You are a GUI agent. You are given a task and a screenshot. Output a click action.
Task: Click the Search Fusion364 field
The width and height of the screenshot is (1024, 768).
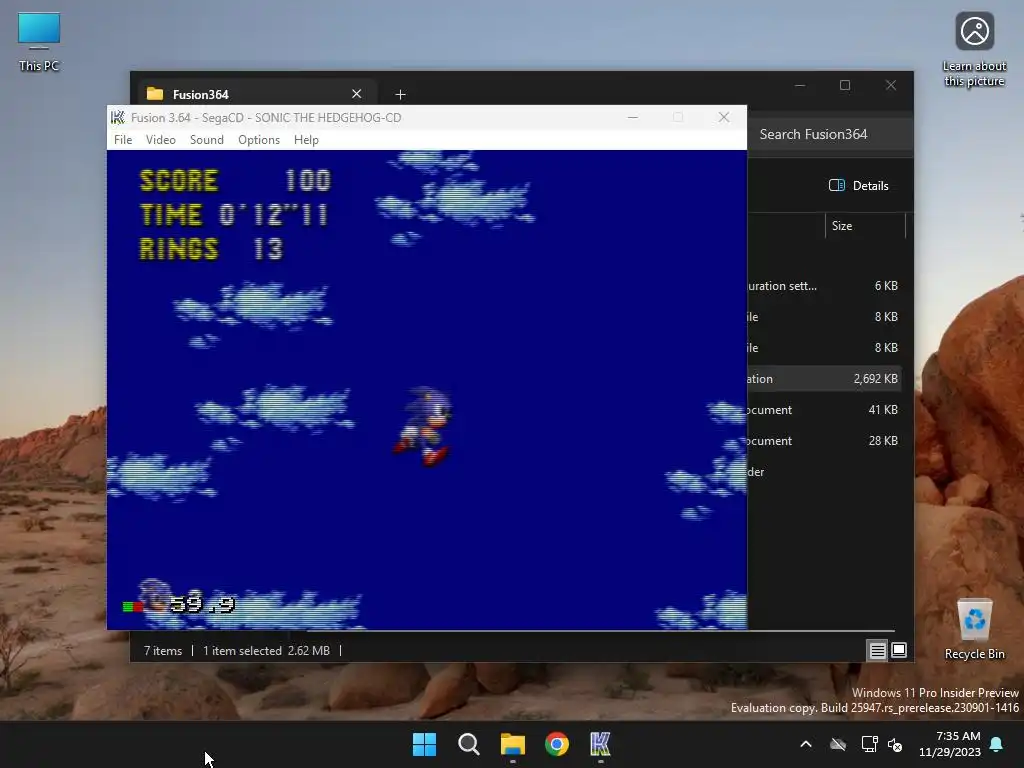(x=829, y=135)
